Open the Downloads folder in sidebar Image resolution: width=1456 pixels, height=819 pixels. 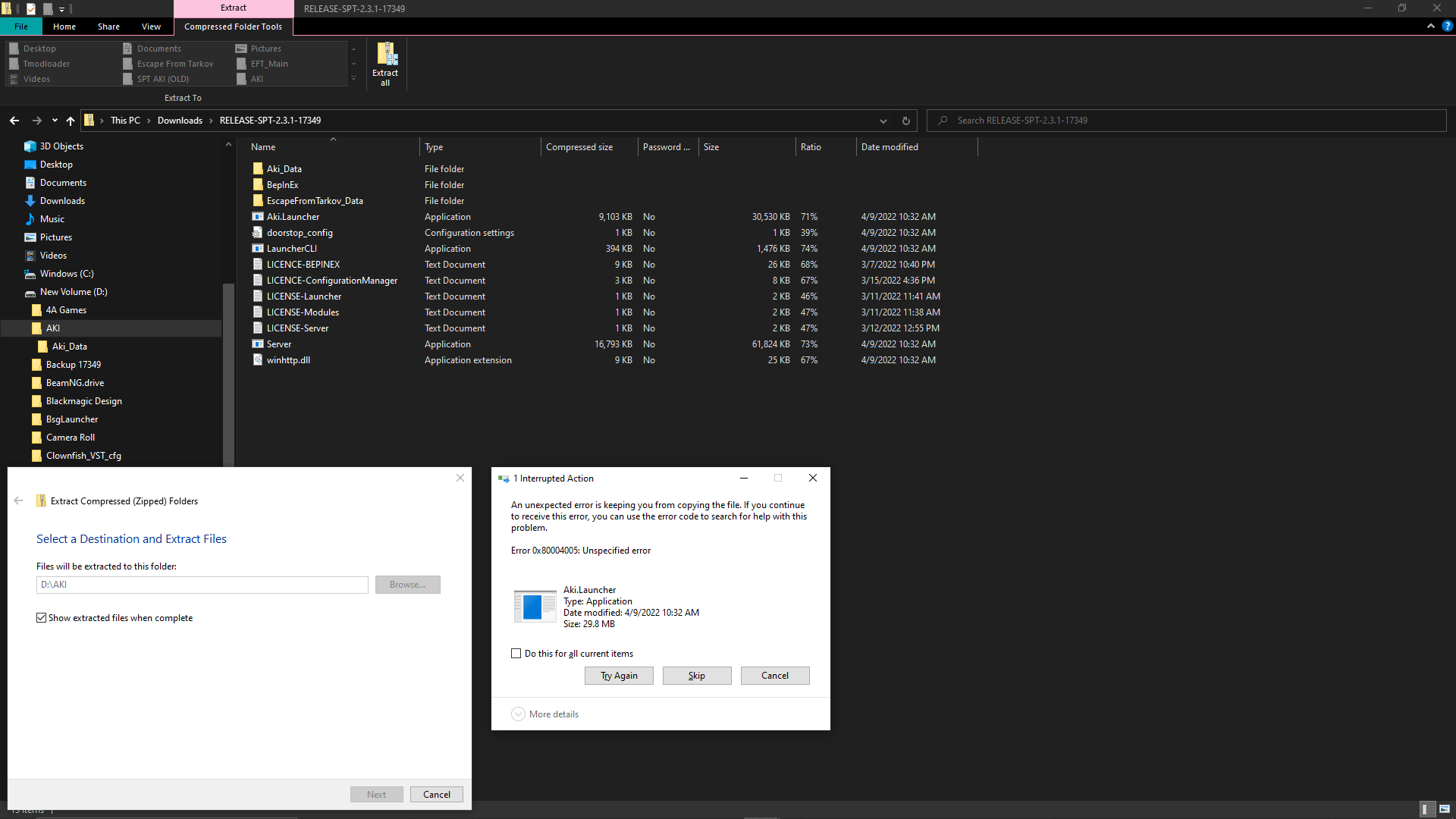point(62,201)
